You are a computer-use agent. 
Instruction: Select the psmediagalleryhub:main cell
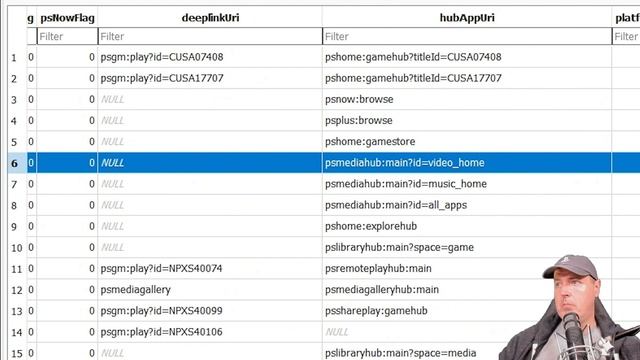pyautogui.click(x=467, y=290)
